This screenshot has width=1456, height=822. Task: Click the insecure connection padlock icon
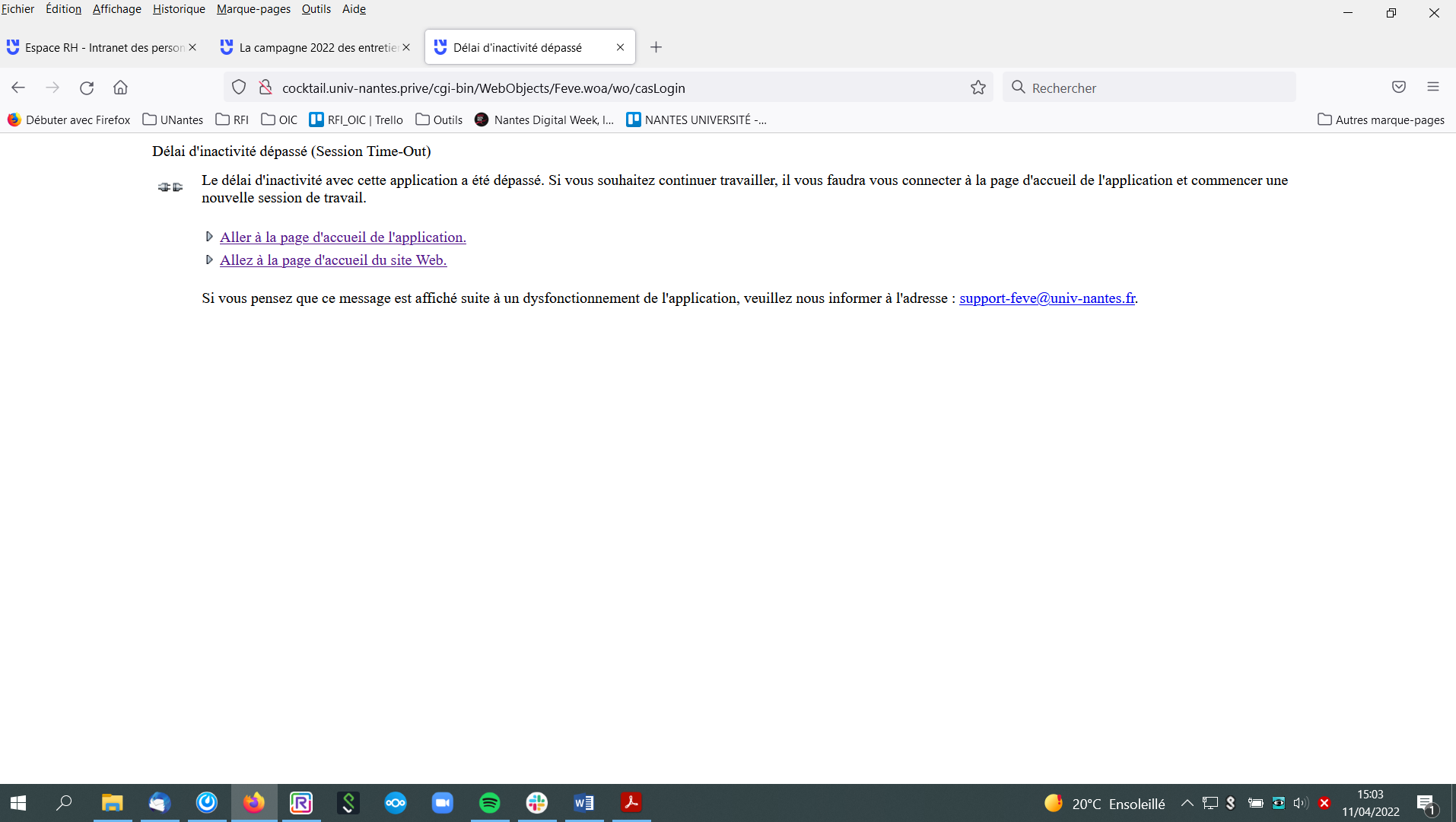265,88
